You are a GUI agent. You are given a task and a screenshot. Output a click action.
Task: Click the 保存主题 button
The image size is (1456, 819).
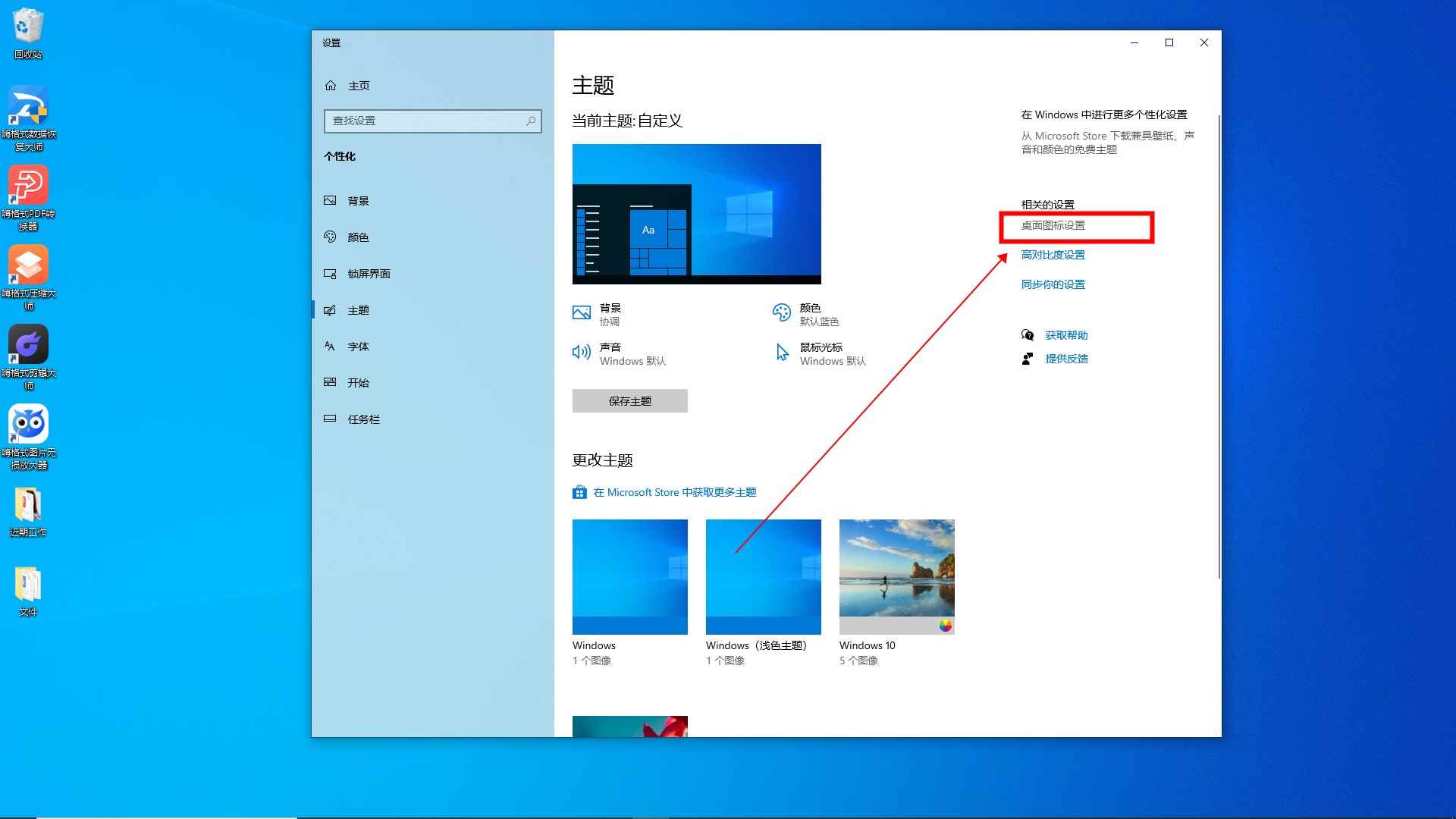(629, 400)
